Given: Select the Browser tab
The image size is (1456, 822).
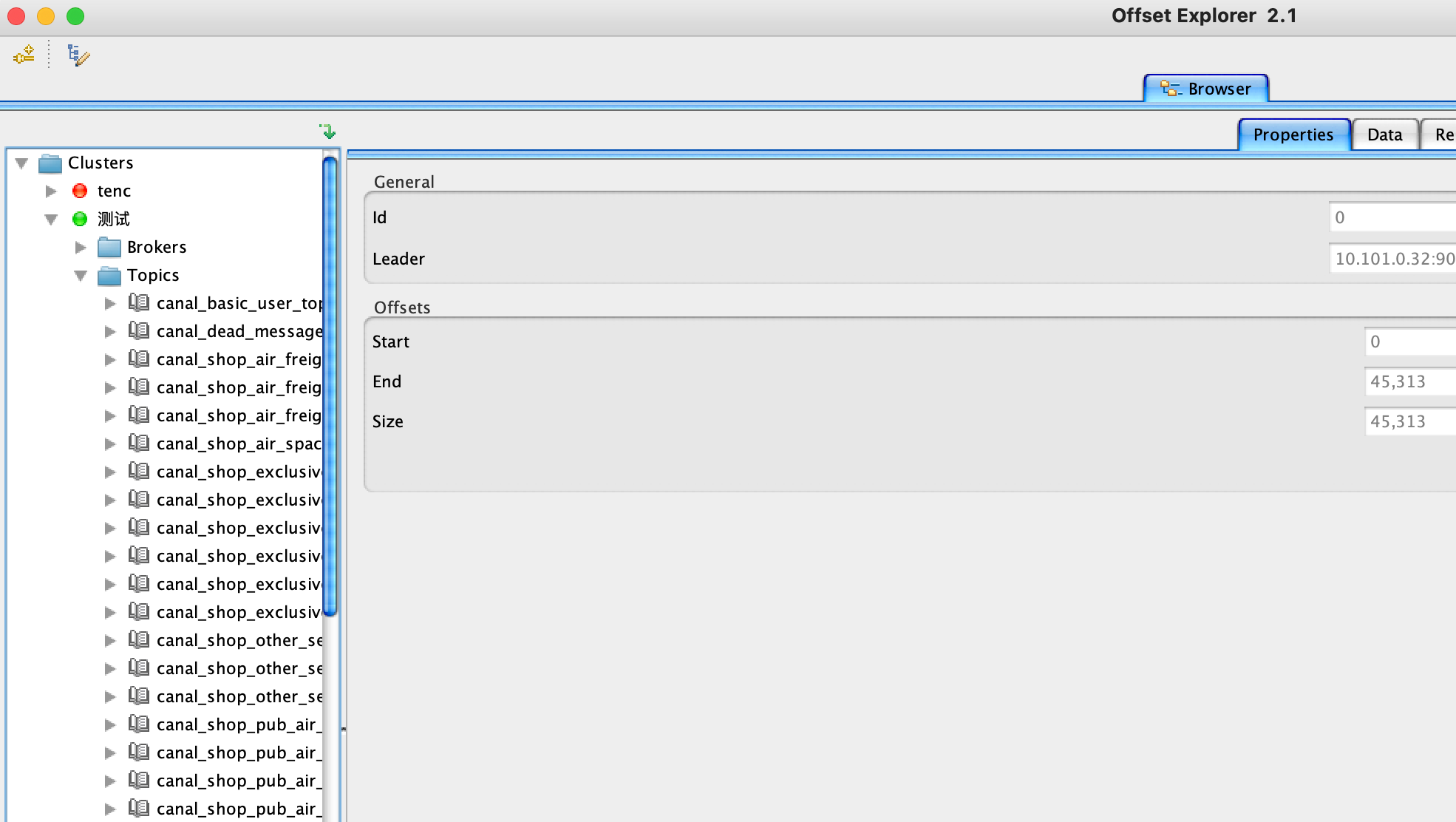Looking at the screenshot, I should point(1206,89).
